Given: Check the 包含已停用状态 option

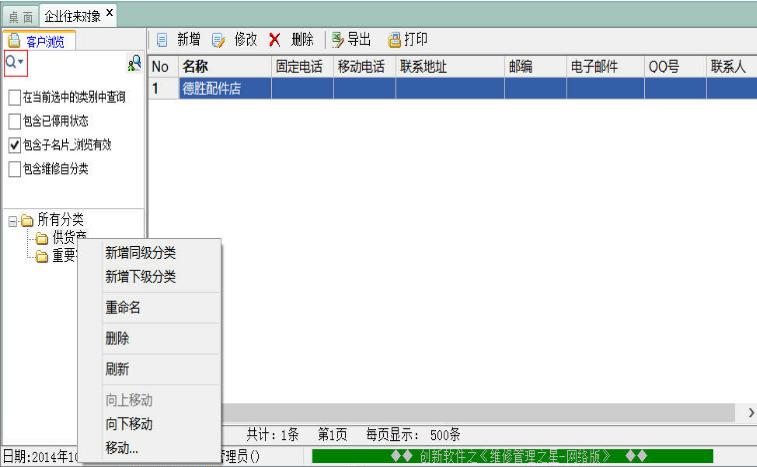Looking at the screenshot, I should tap(14, 121).
